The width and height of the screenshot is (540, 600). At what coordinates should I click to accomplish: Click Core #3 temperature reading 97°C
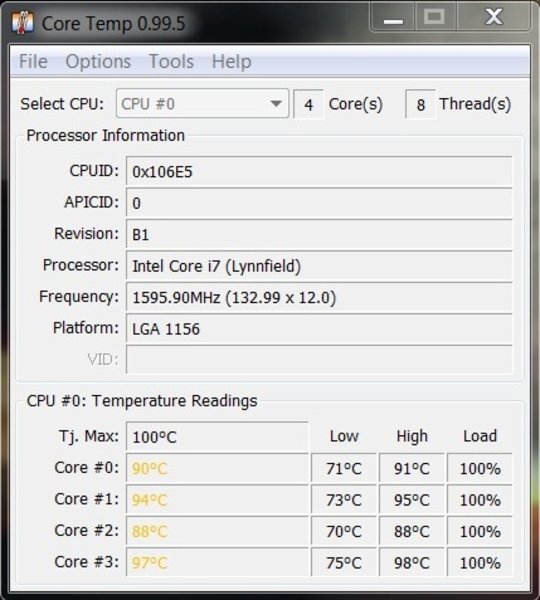click(x=217, y=562)
